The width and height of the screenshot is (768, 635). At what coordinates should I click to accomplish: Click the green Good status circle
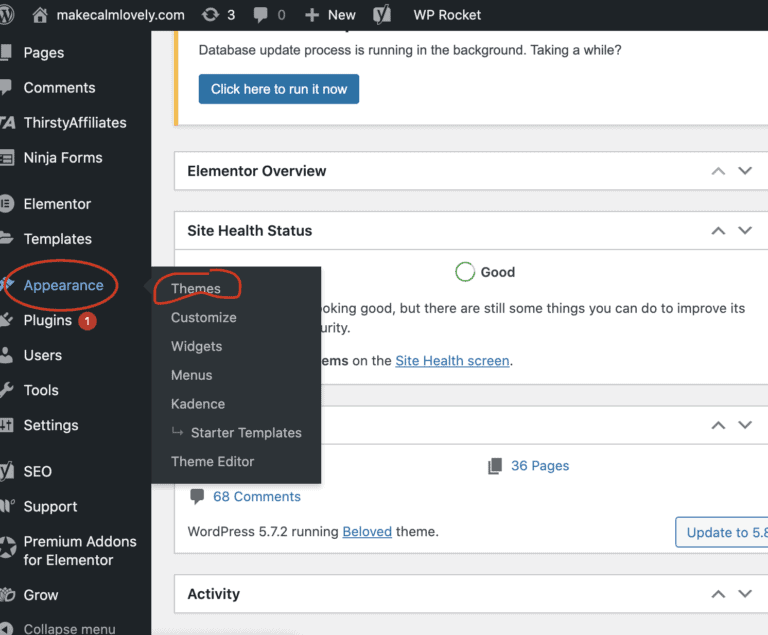(x=465, y=271)
